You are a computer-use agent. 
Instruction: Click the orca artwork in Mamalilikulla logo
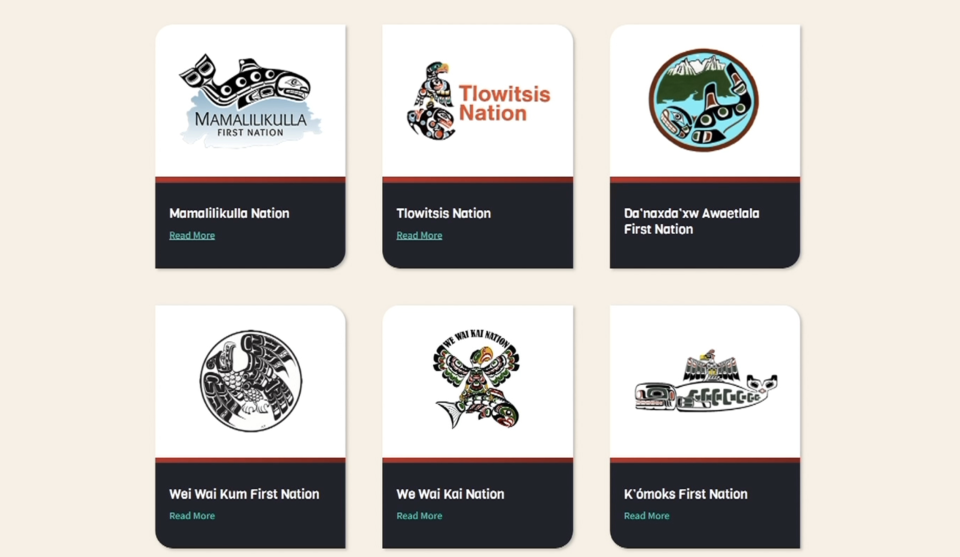point(244,81)
